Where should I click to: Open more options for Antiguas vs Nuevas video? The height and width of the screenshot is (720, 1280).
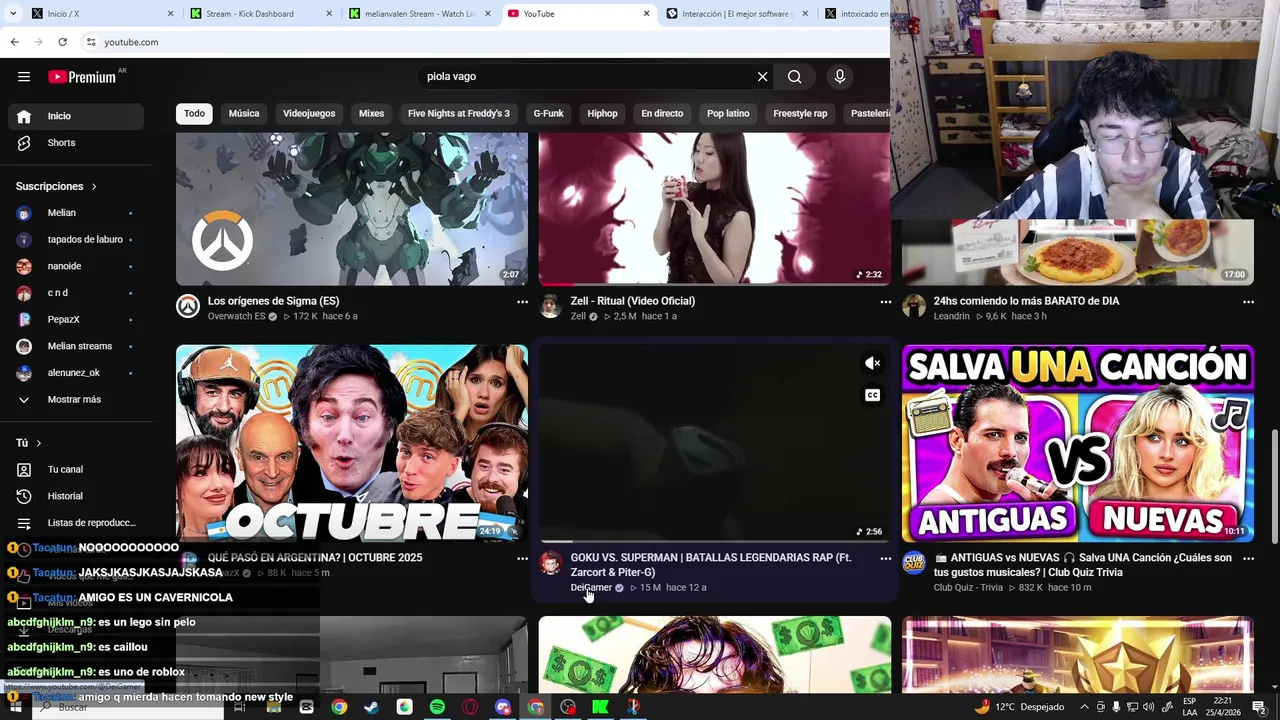[1248, 558]
